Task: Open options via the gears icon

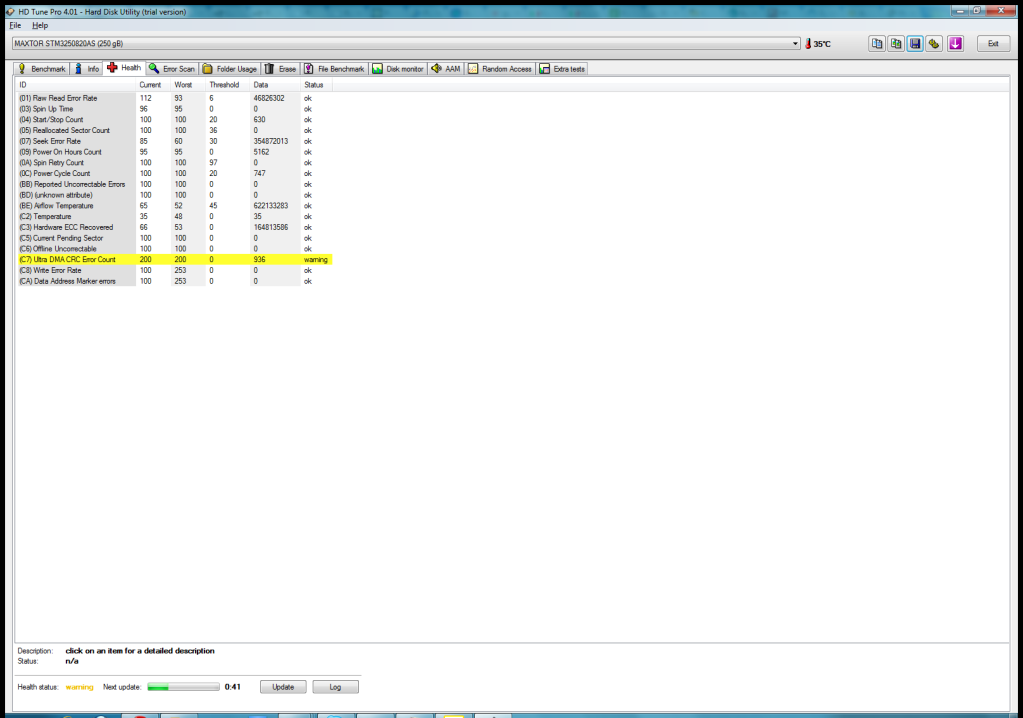Action: click(x=934, y=44)
